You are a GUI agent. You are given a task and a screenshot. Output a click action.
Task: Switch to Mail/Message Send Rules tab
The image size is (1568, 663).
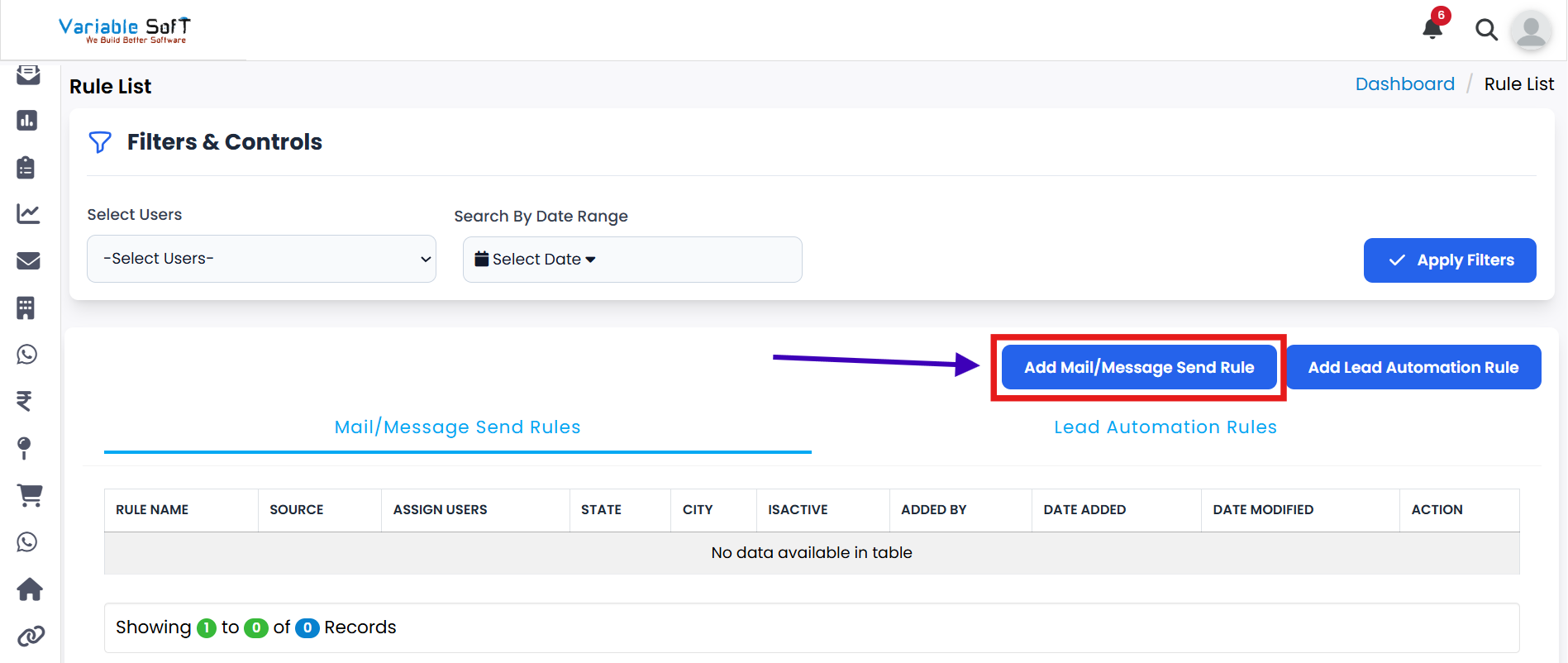(x=458, y=427)
